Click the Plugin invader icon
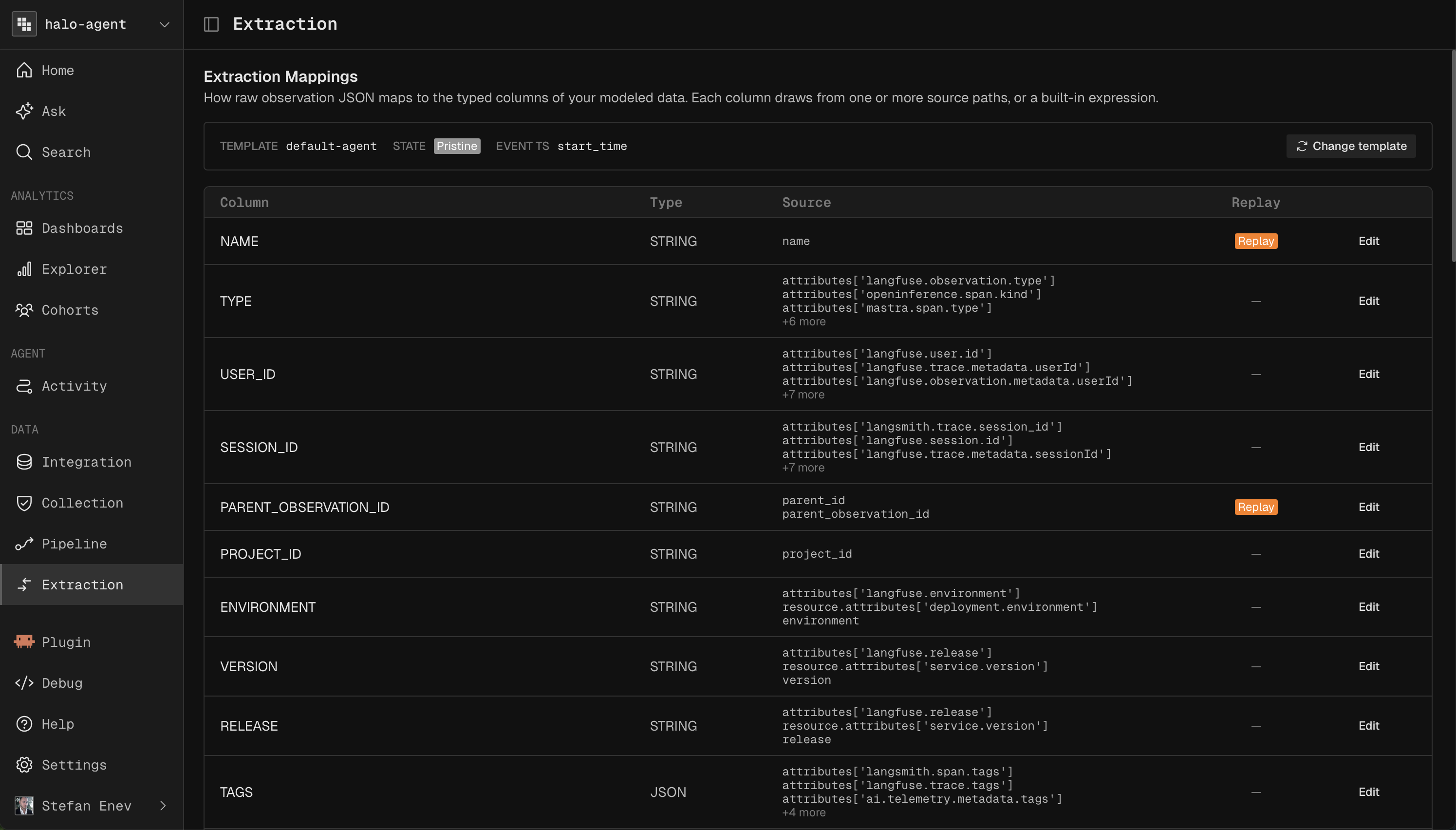The width and height of the screenshot is (1456, 830). [x=24, y=642]
